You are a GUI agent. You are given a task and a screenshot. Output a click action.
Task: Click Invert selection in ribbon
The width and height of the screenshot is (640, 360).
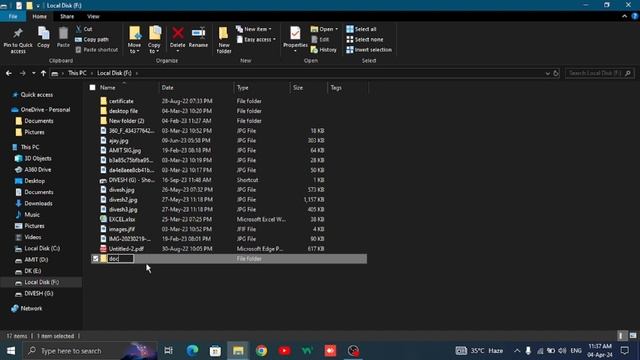click(369, 50)
